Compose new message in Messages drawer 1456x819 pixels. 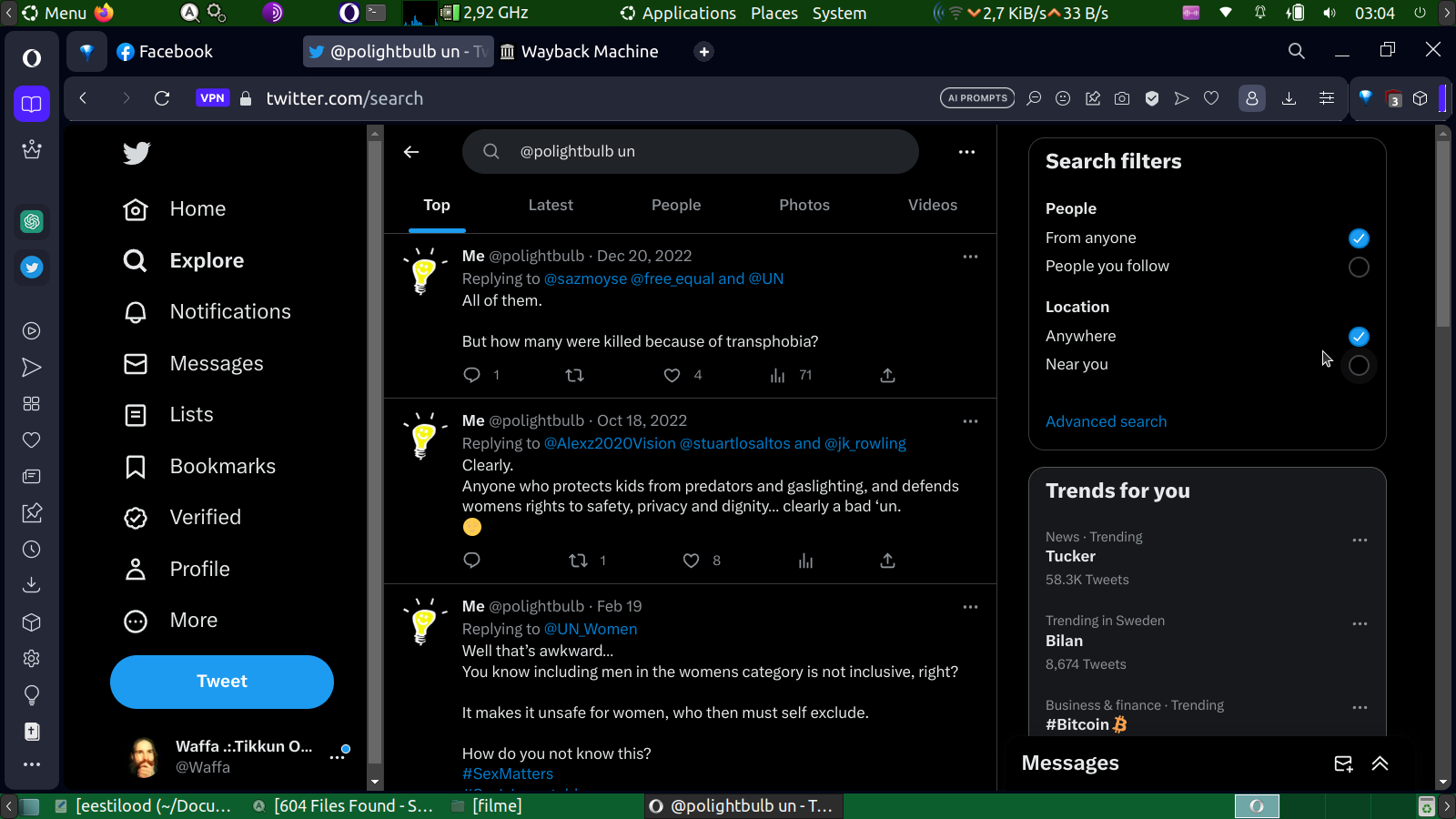point(1343,763)
